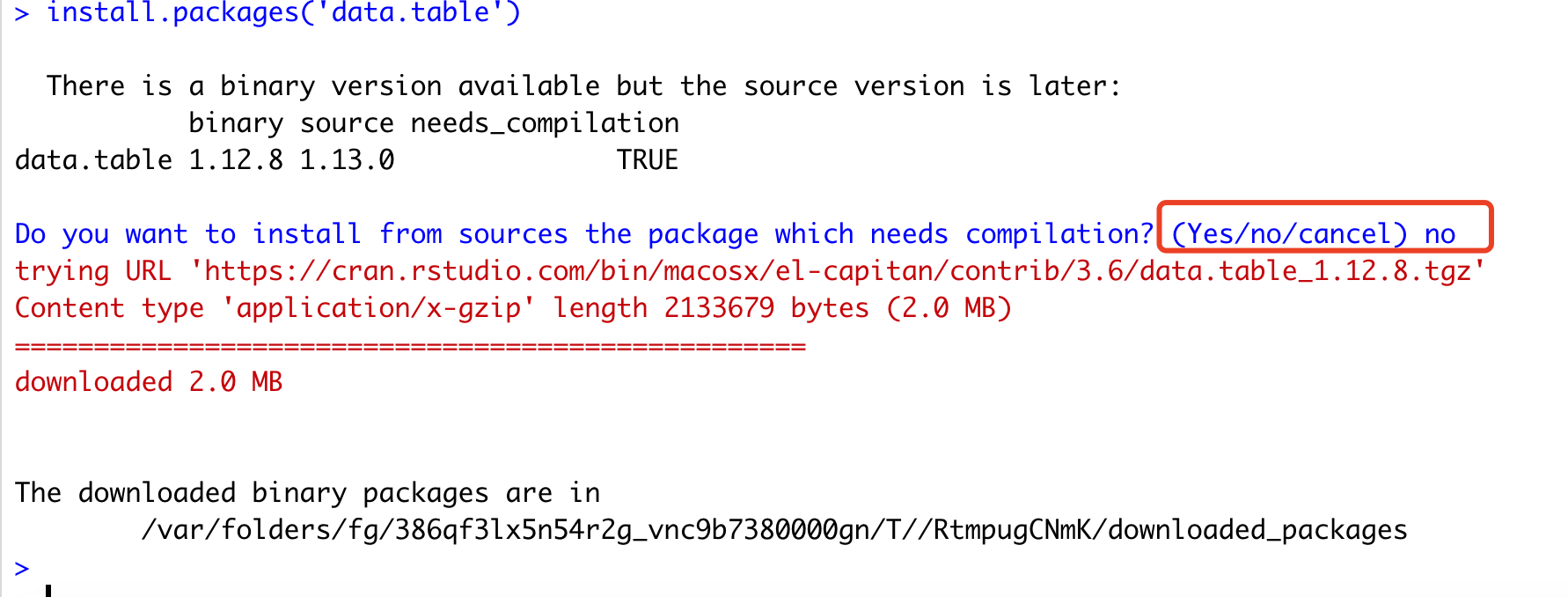This screenshot has height=597, width=1568.
Task: Click 'The downloaded binary packages are in' line
Action: coord(307,493)
